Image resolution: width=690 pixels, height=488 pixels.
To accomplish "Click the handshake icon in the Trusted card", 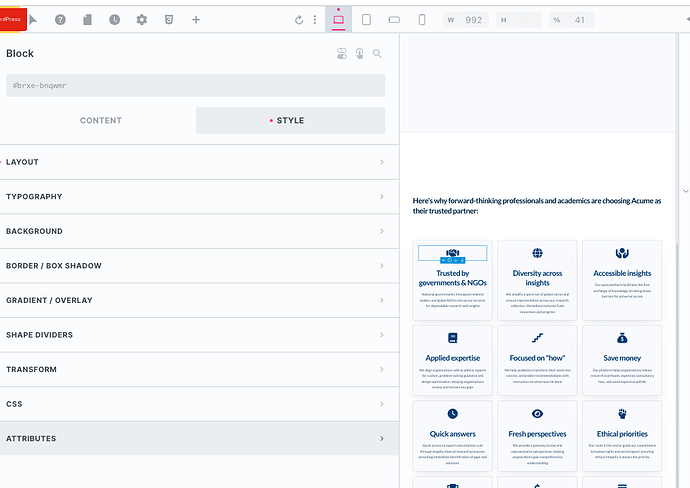I will (x=452, y=253).
